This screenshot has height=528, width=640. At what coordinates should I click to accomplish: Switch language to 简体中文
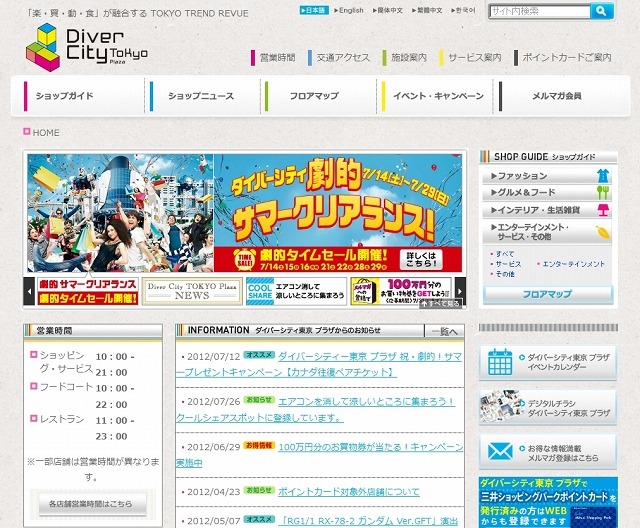pyautogui.click(x=387, y=11)
